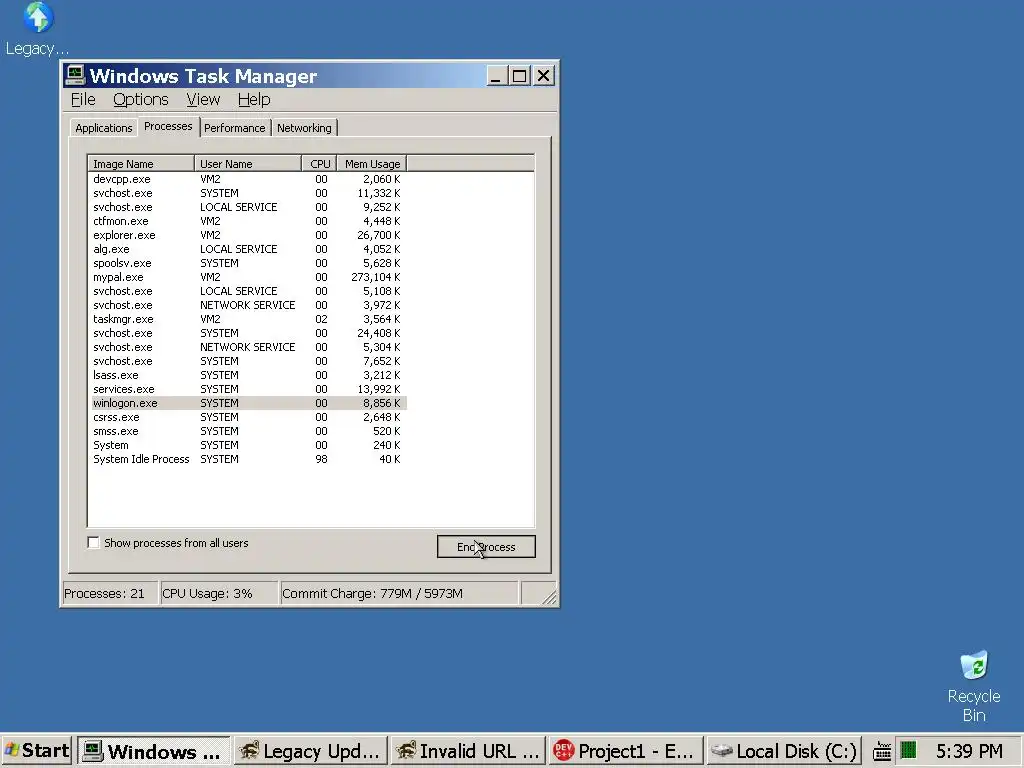Screen dimensions: 1024x768
Task: Click the 24,408 K memory value
Action: tap(379, 333)
